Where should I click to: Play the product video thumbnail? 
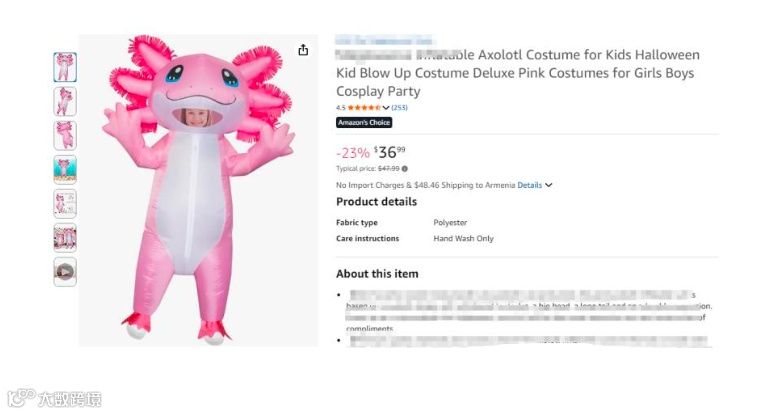pyautogui.click(x=65, y=271)
